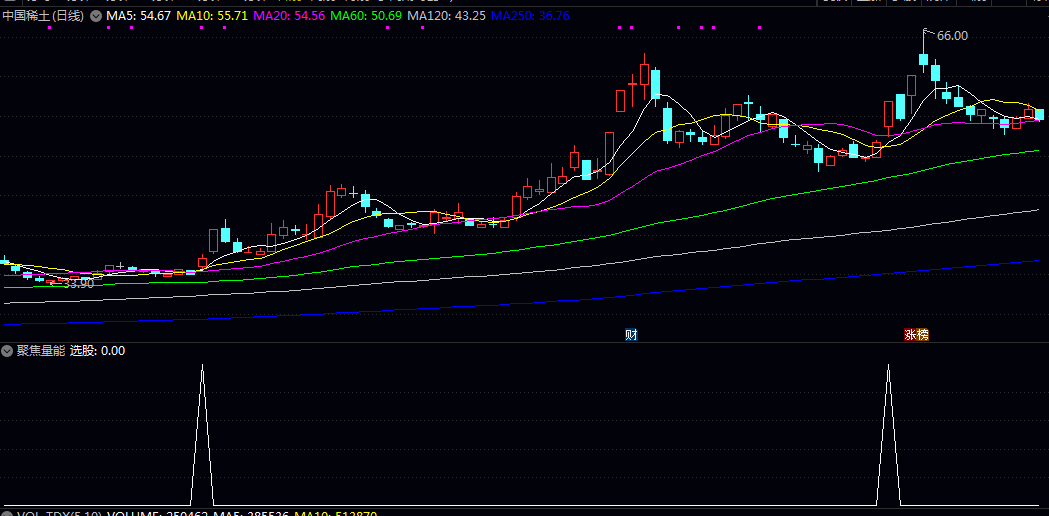Select the MA60 moving average label
The image size is (1049, 516).
[x=366, y=17]
